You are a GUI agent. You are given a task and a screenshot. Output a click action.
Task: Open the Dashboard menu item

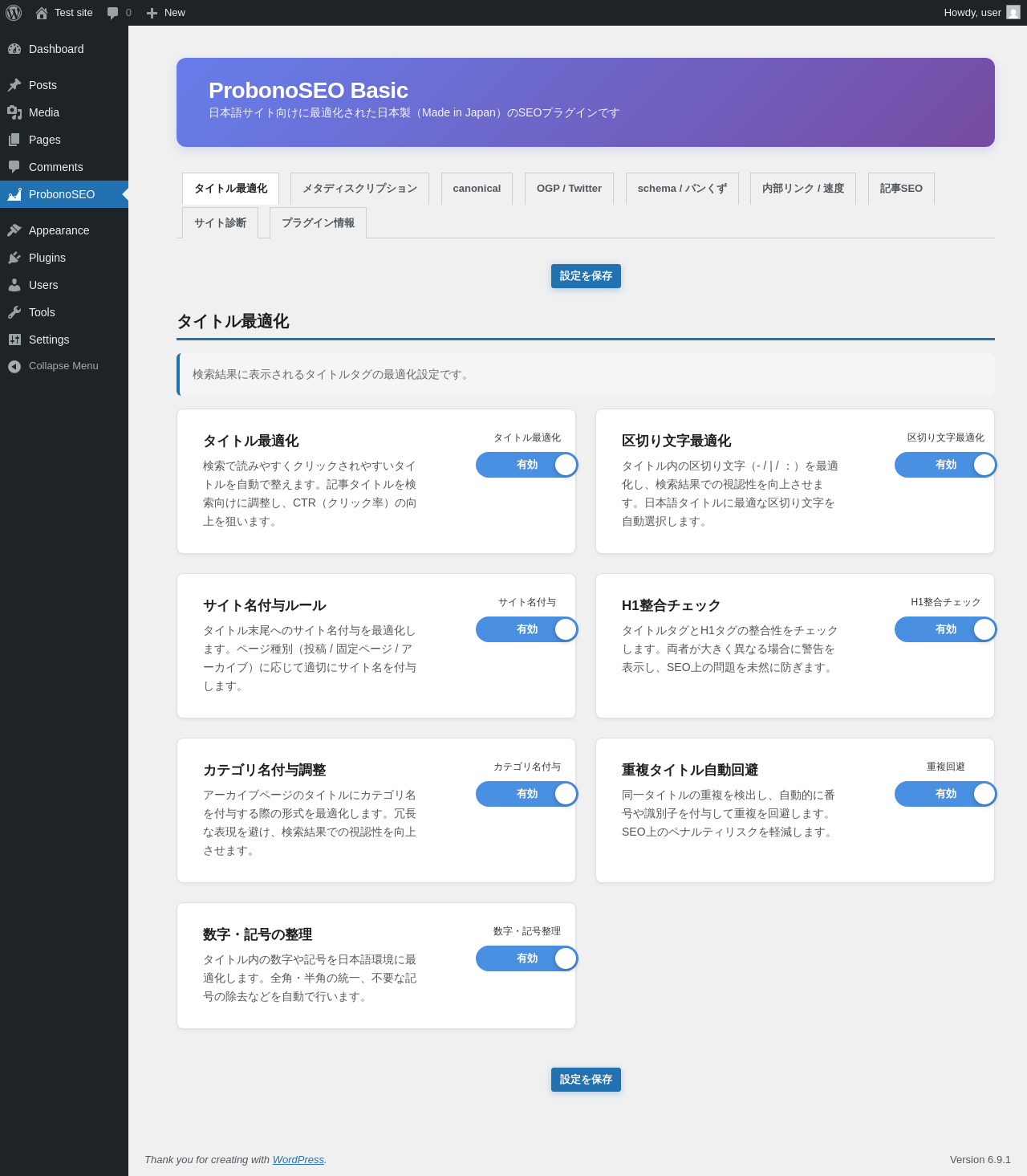[x=64, y=49]
